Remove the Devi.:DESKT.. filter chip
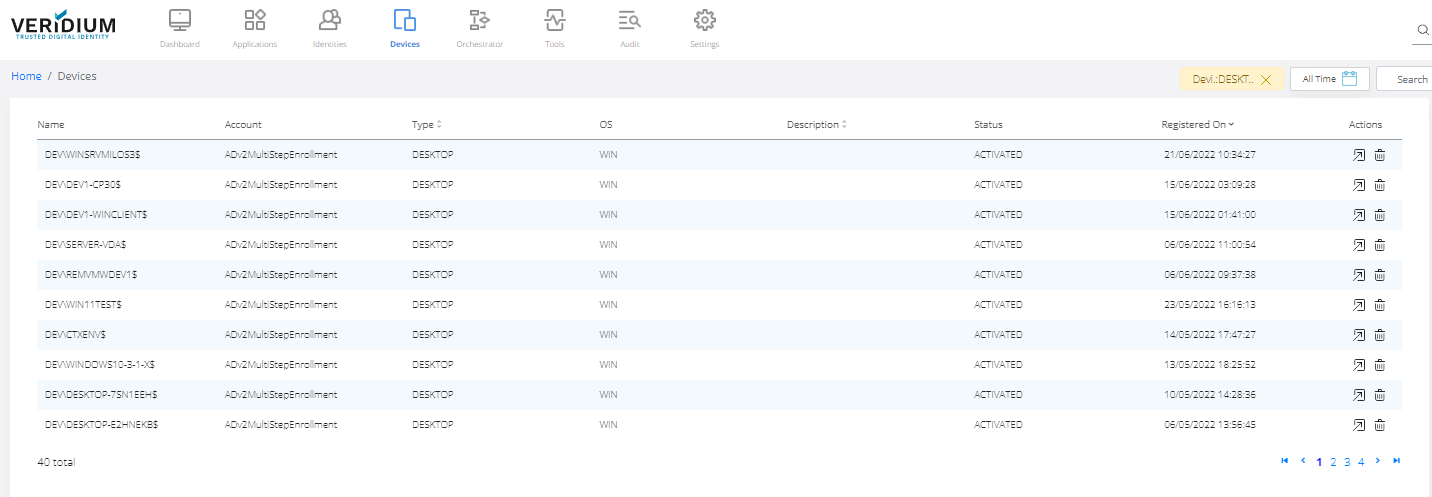This screenshot has width=1432, height=497. tap(1266, 80)
